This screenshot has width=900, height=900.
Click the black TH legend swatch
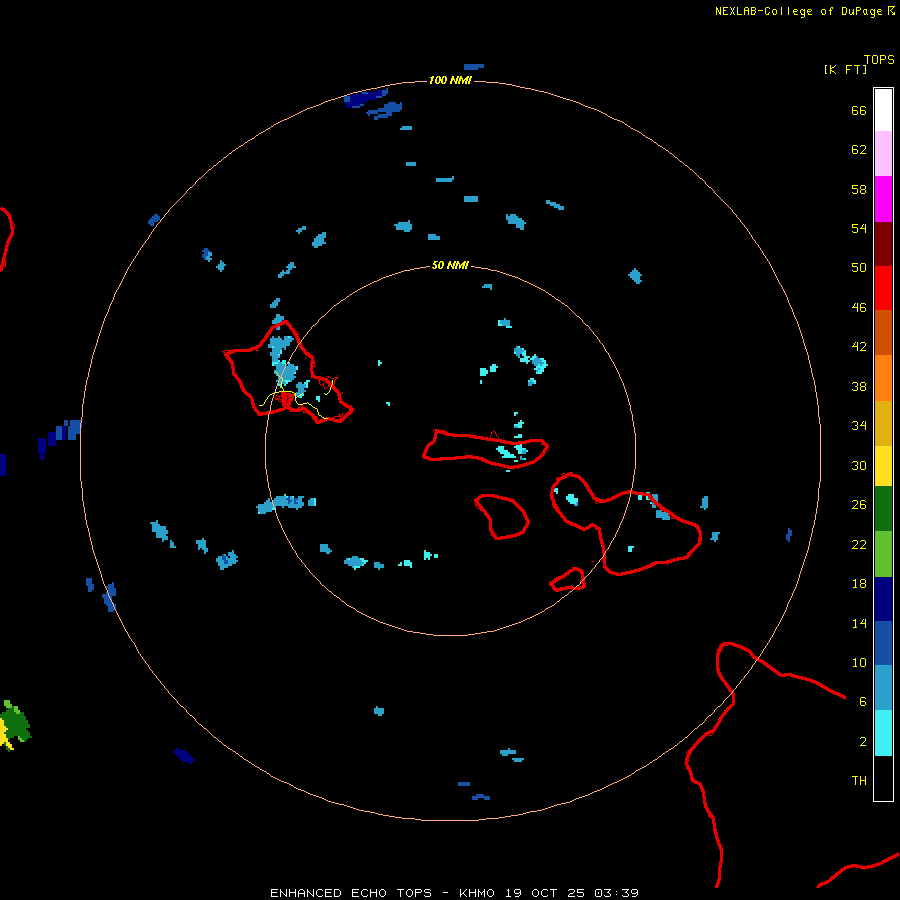pyautogui.click(x=883, y=778)
